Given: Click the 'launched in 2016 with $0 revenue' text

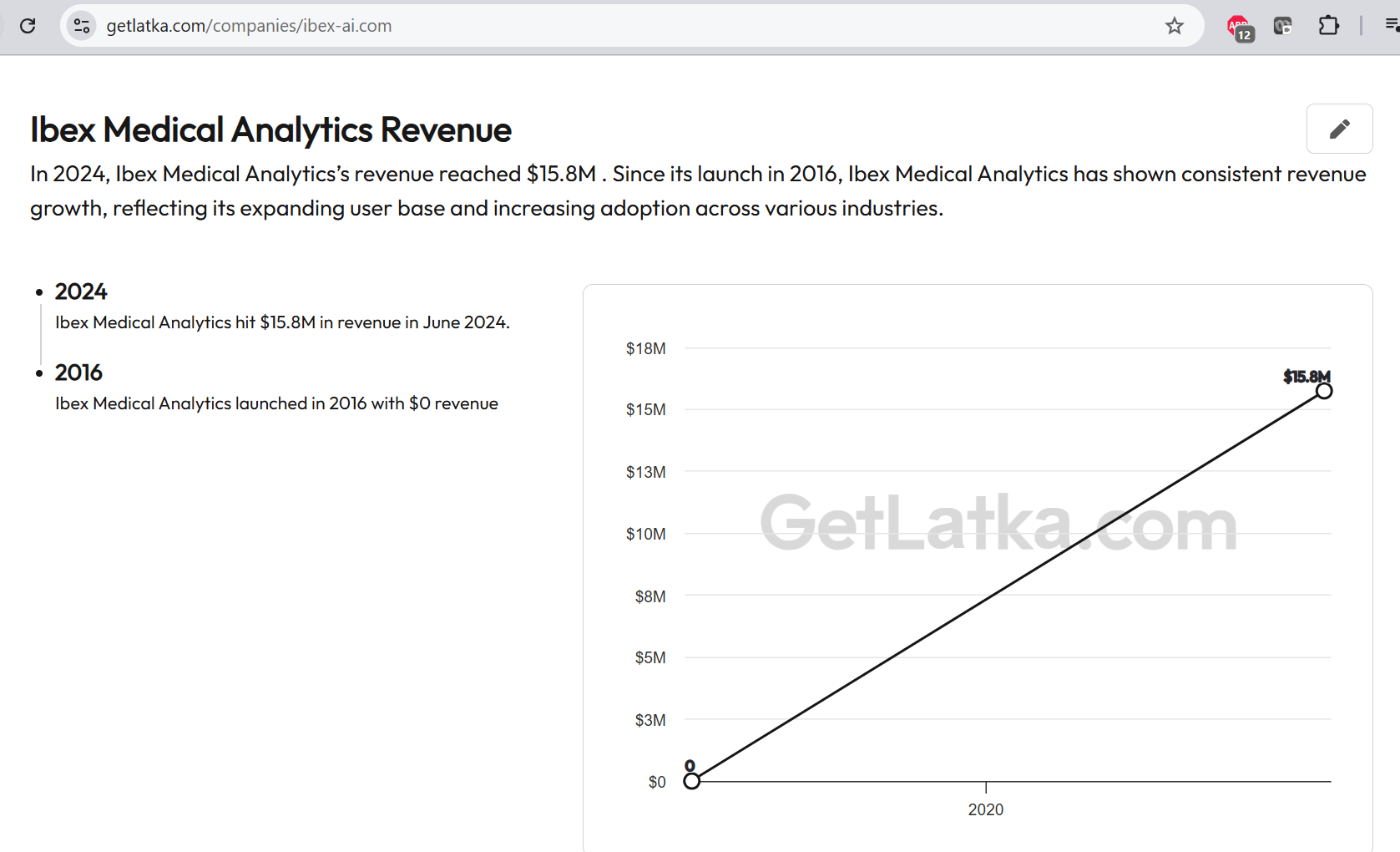Looking at the screenshot, I should click(x=276, y=403).
